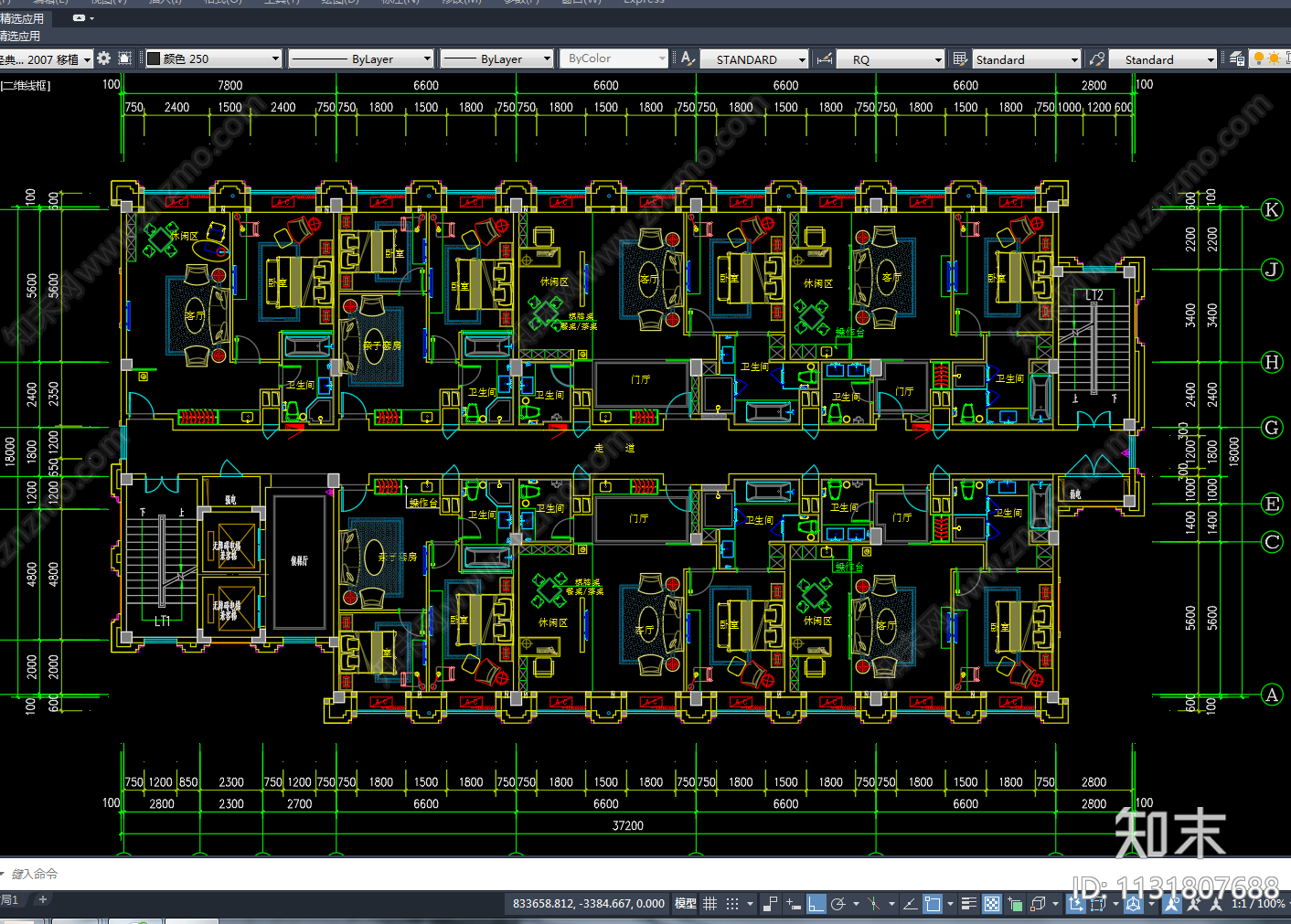This screenshot has width=1291, height=924.
Task: Toggle 3D object snap icon
Action: [1039, 903]
